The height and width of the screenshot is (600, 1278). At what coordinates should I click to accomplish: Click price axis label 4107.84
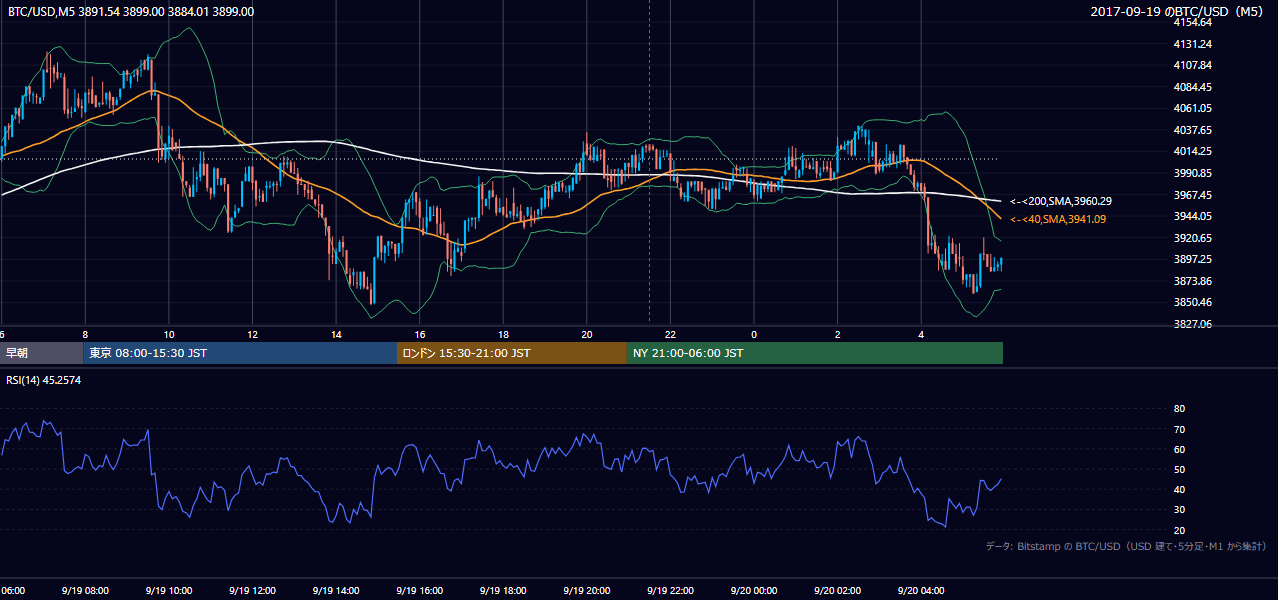pos(1193,65)
